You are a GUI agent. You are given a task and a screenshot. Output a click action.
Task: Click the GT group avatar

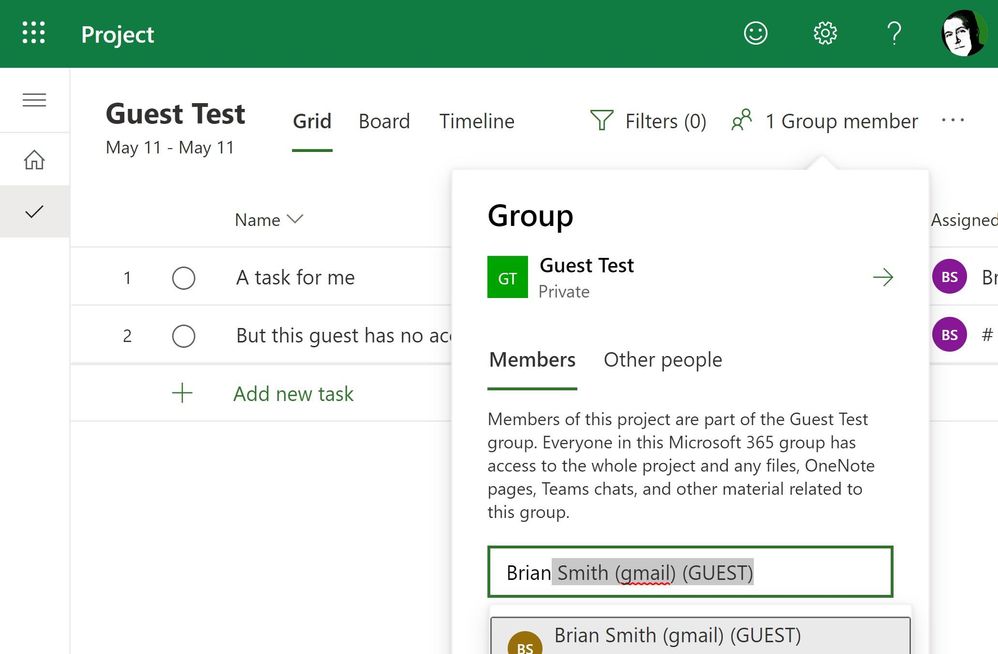point(507,276)
